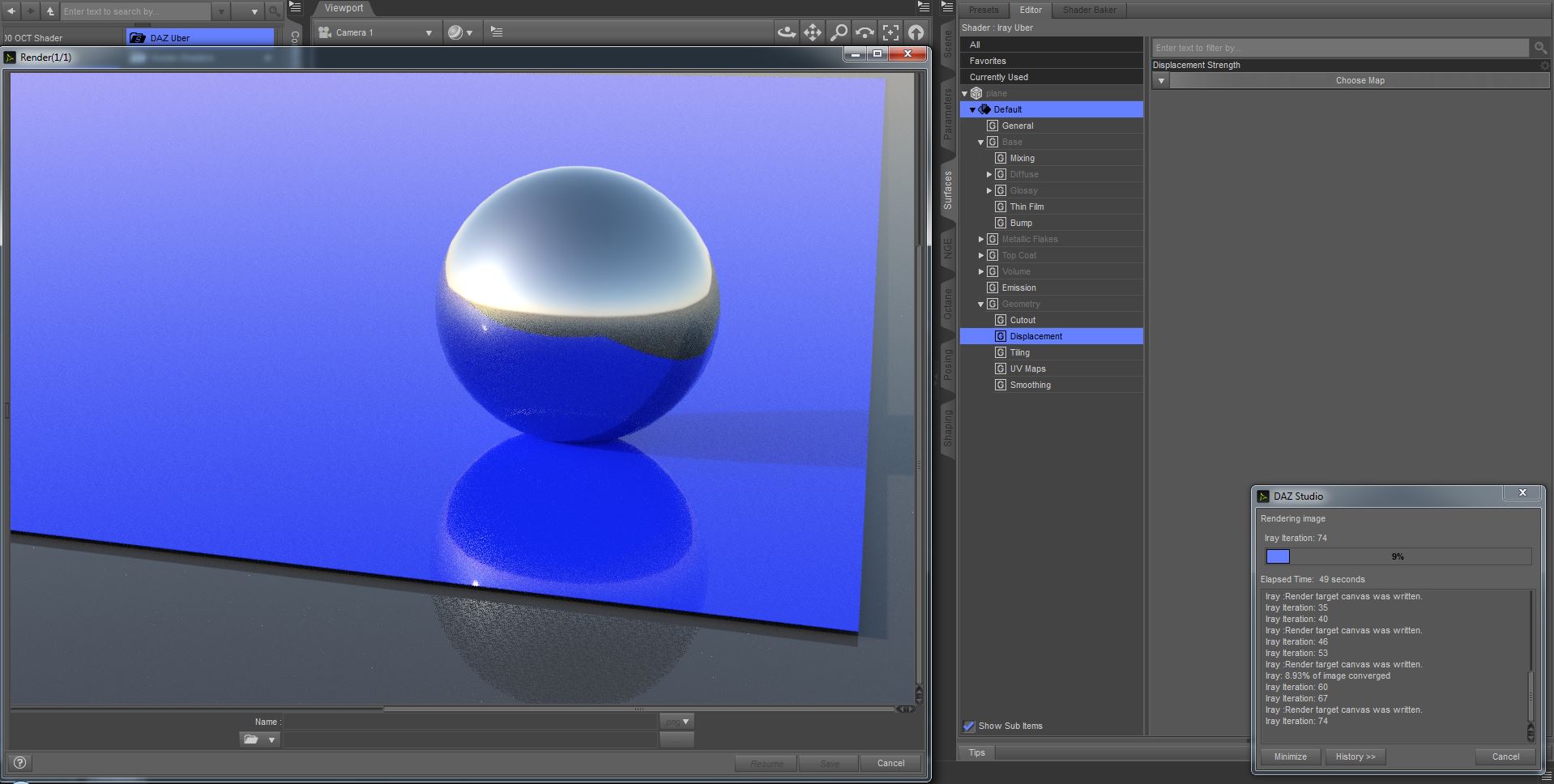The image size is (1554, 784).
Task: Click the magnifying glass zoom camera icon
Action: point(839,32)
